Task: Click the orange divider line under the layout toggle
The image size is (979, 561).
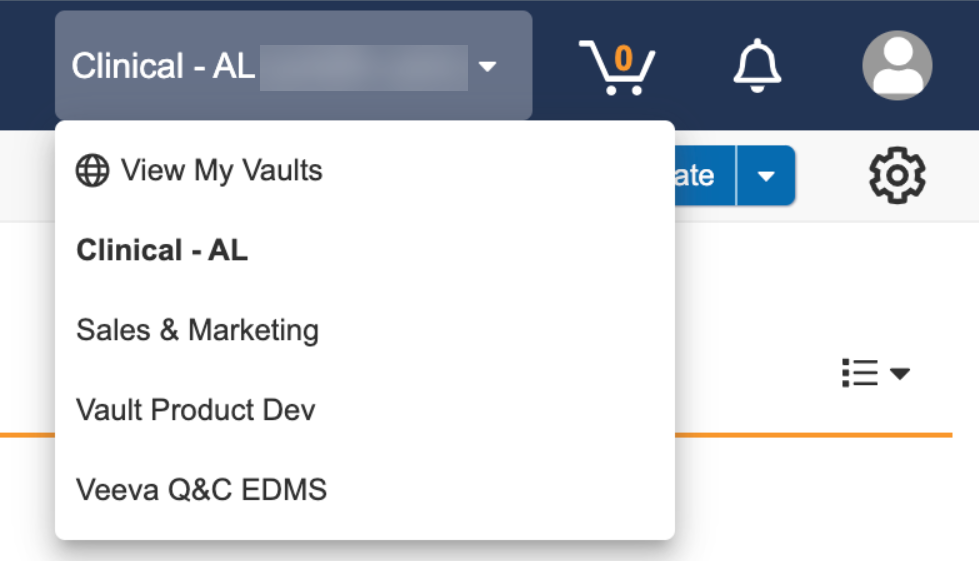Action: pos(810,435)
